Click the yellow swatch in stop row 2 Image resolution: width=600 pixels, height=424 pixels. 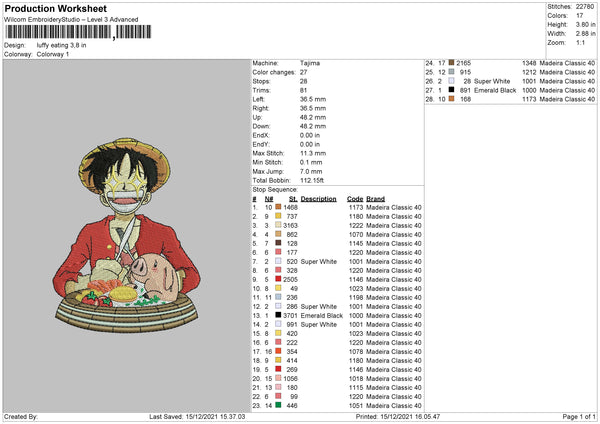click(278, 216)
